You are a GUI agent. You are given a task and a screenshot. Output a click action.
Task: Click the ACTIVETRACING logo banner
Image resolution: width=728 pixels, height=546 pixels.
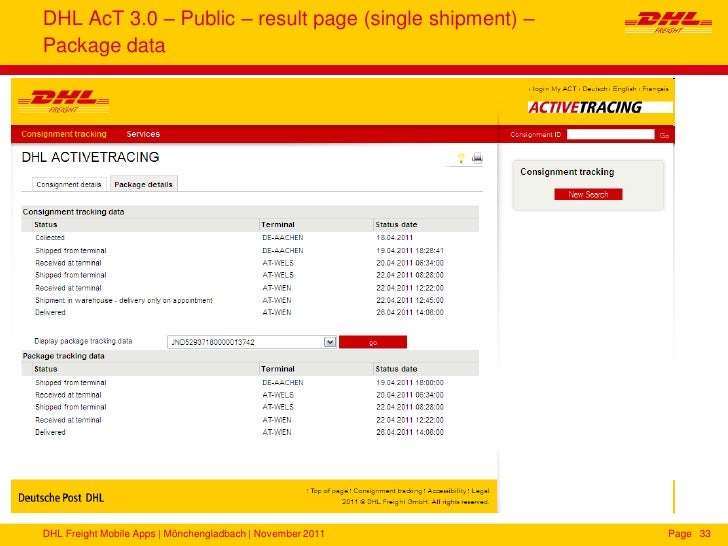(600, 107)
